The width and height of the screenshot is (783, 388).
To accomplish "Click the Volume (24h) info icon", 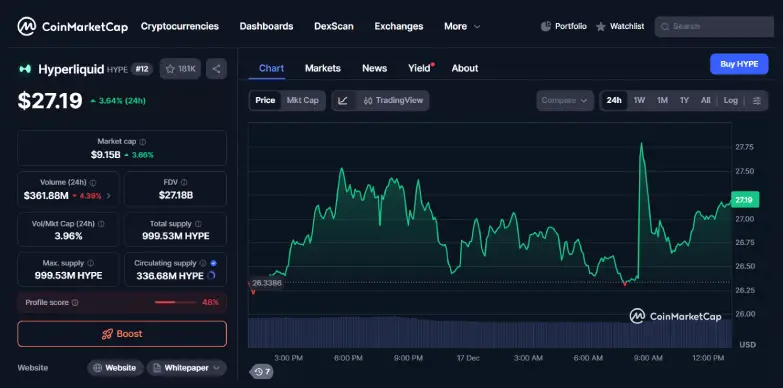I will pos(93,183).
